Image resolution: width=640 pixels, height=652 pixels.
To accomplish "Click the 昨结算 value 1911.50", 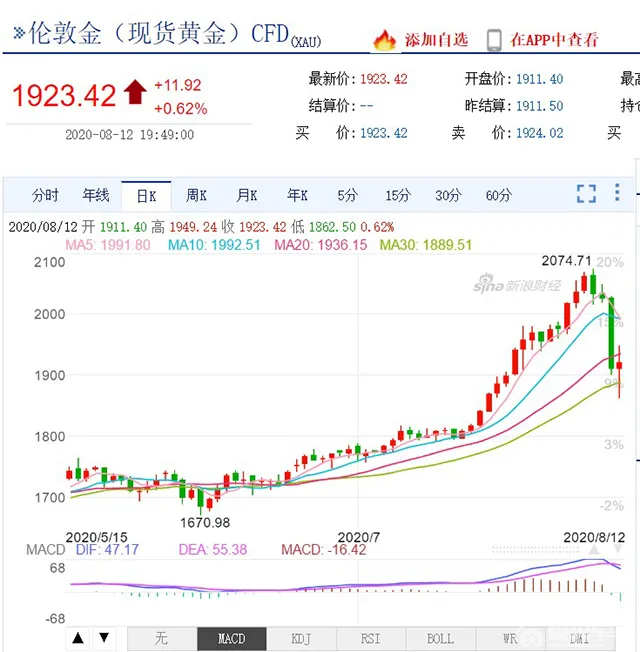I will [539, 106].
